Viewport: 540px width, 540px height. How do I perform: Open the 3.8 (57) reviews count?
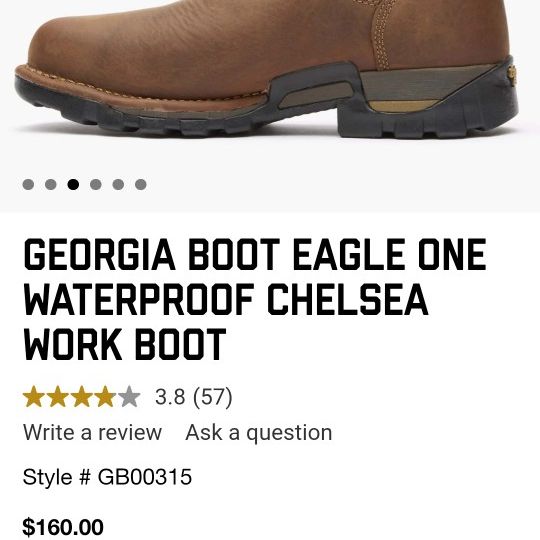pyautogui.click(x=194, y=397)
